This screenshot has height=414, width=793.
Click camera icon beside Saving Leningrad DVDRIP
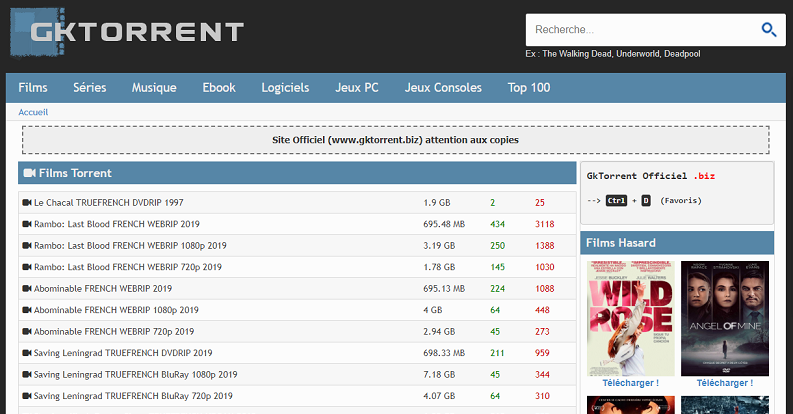[27, 353]
